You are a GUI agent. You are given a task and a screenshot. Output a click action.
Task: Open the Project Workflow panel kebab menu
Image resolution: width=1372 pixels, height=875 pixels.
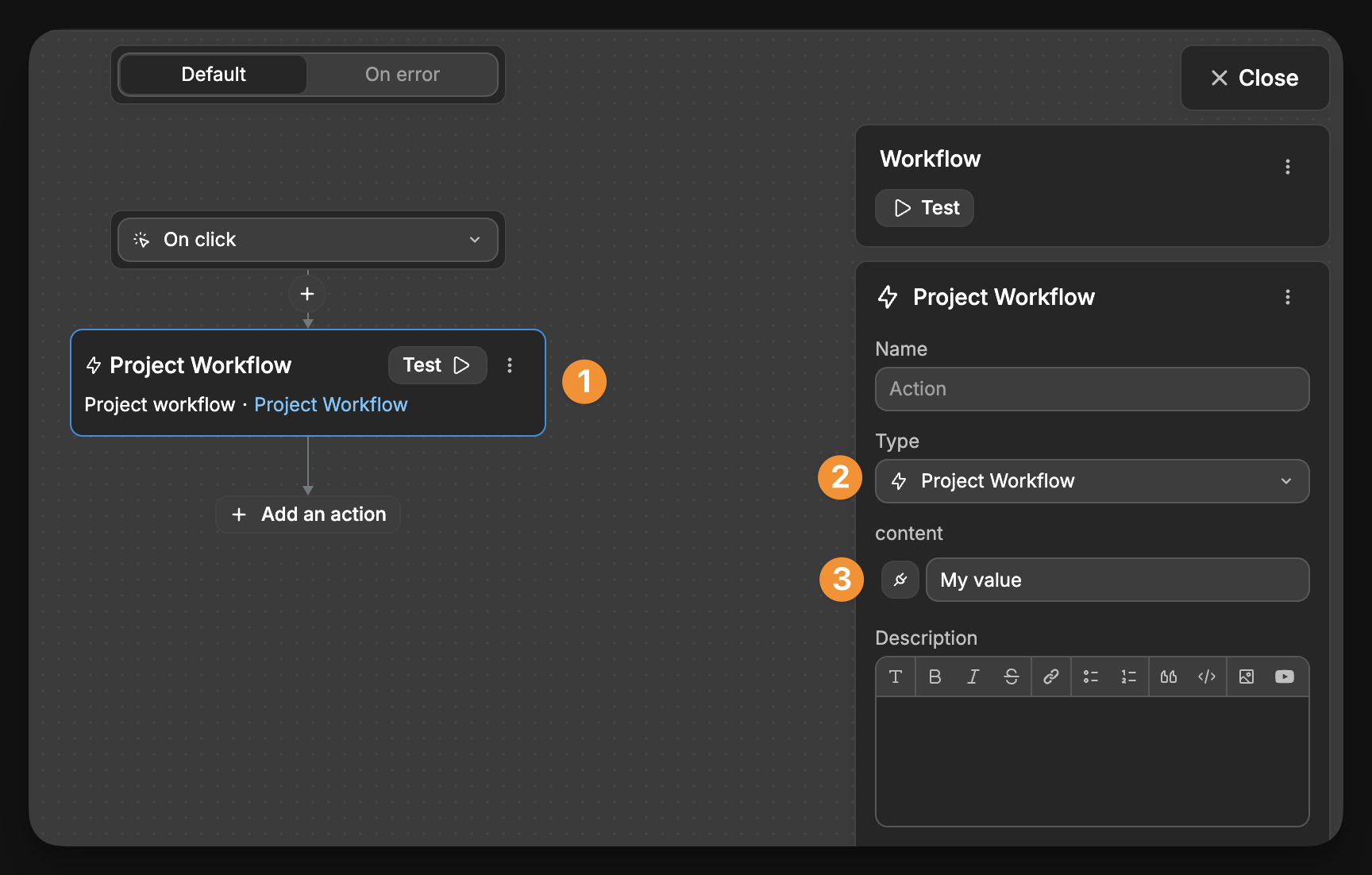tap(1288, 297)
